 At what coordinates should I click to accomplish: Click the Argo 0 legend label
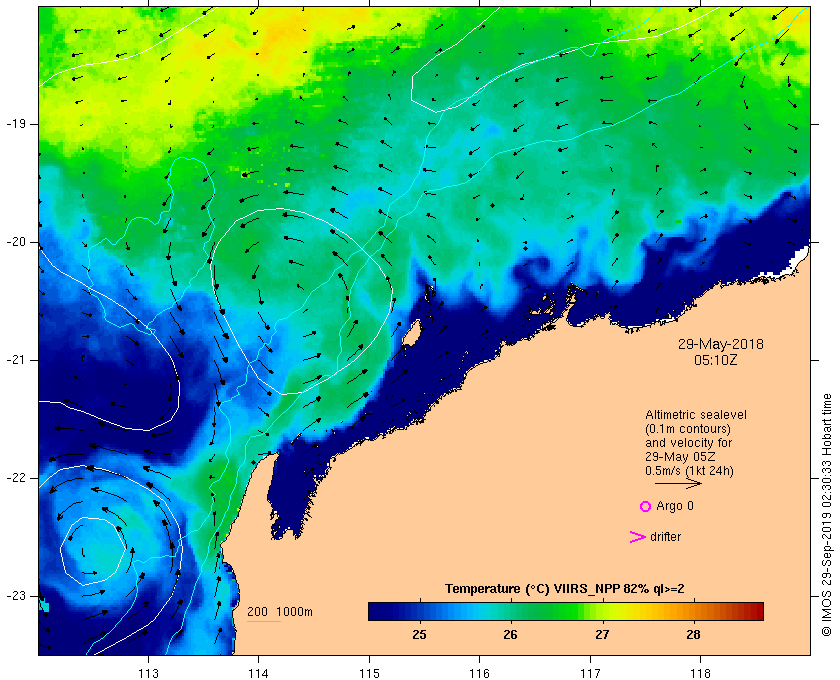click(x=675, y=506)
